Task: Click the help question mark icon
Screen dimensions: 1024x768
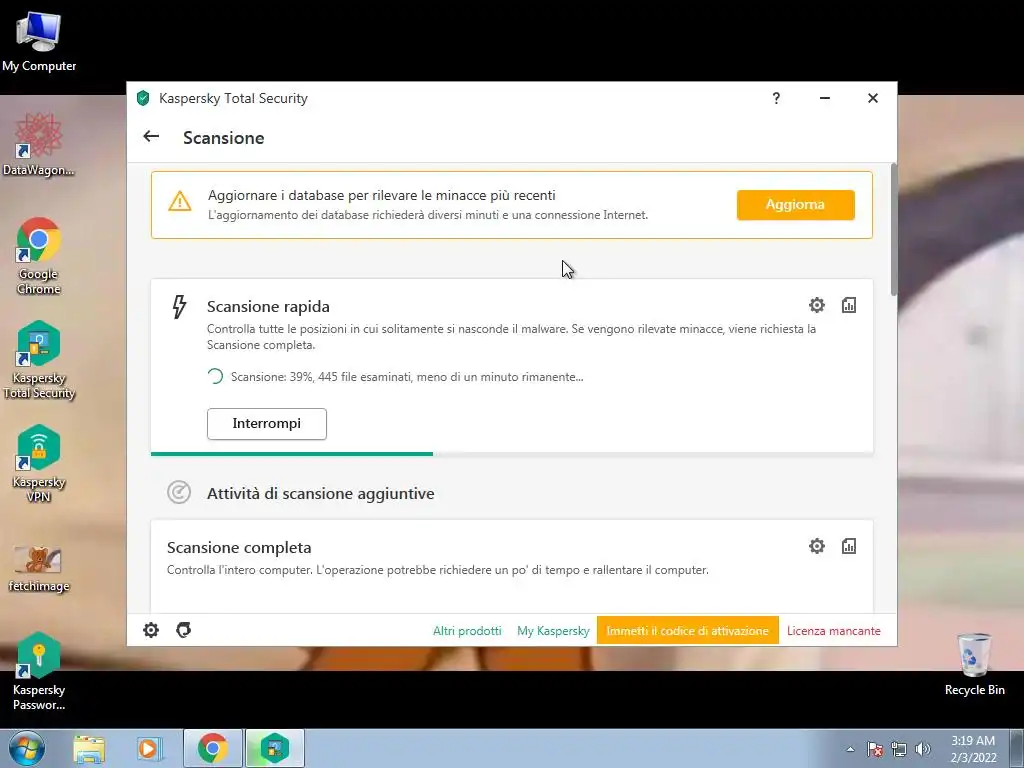Action: pyautogui.click(x=776, y=98)
